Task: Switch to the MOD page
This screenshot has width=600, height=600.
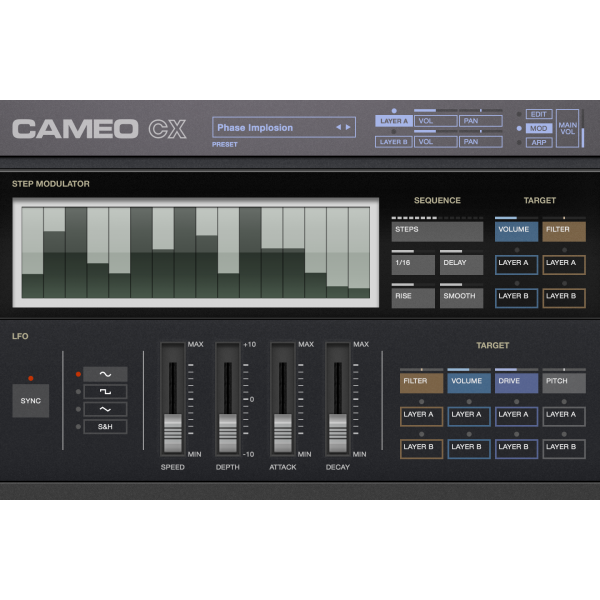Action: (x=539, y=128)
